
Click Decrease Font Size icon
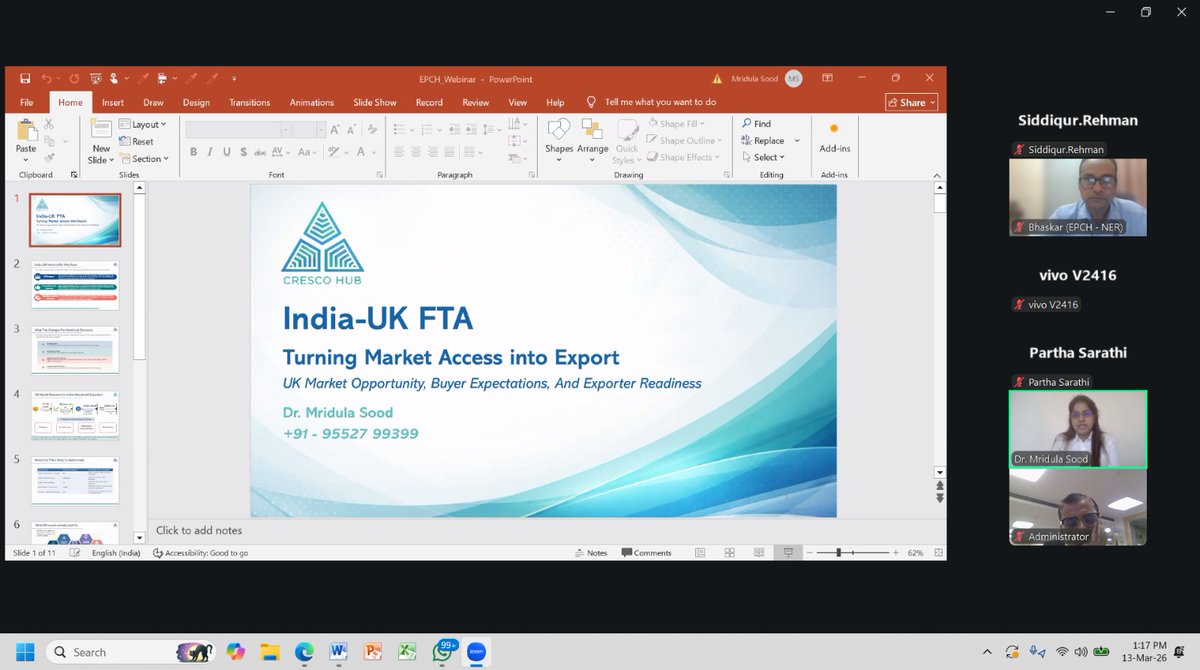[x=351, y=129]
